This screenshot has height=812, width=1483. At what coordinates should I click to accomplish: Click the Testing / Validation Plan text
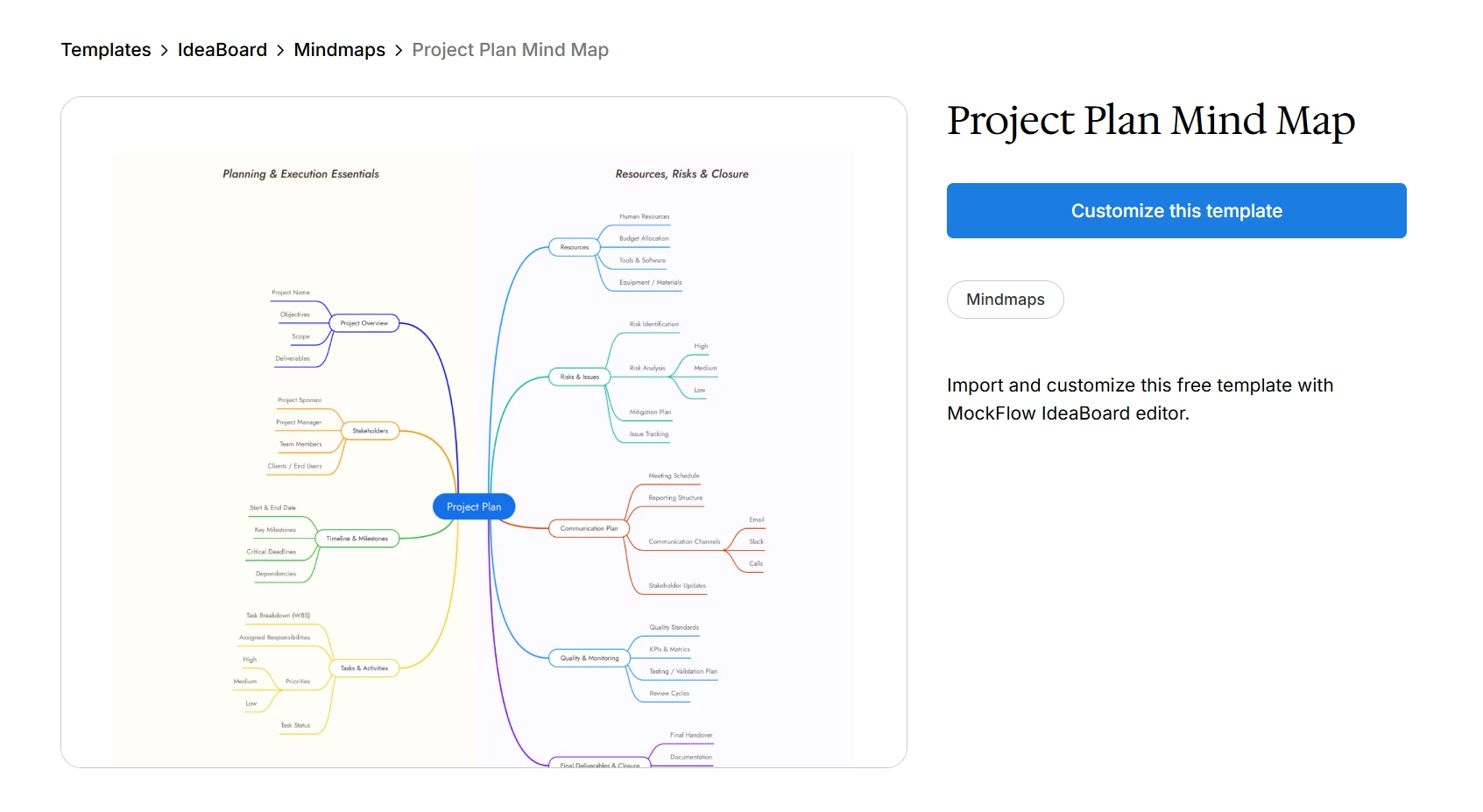(683, 671)
